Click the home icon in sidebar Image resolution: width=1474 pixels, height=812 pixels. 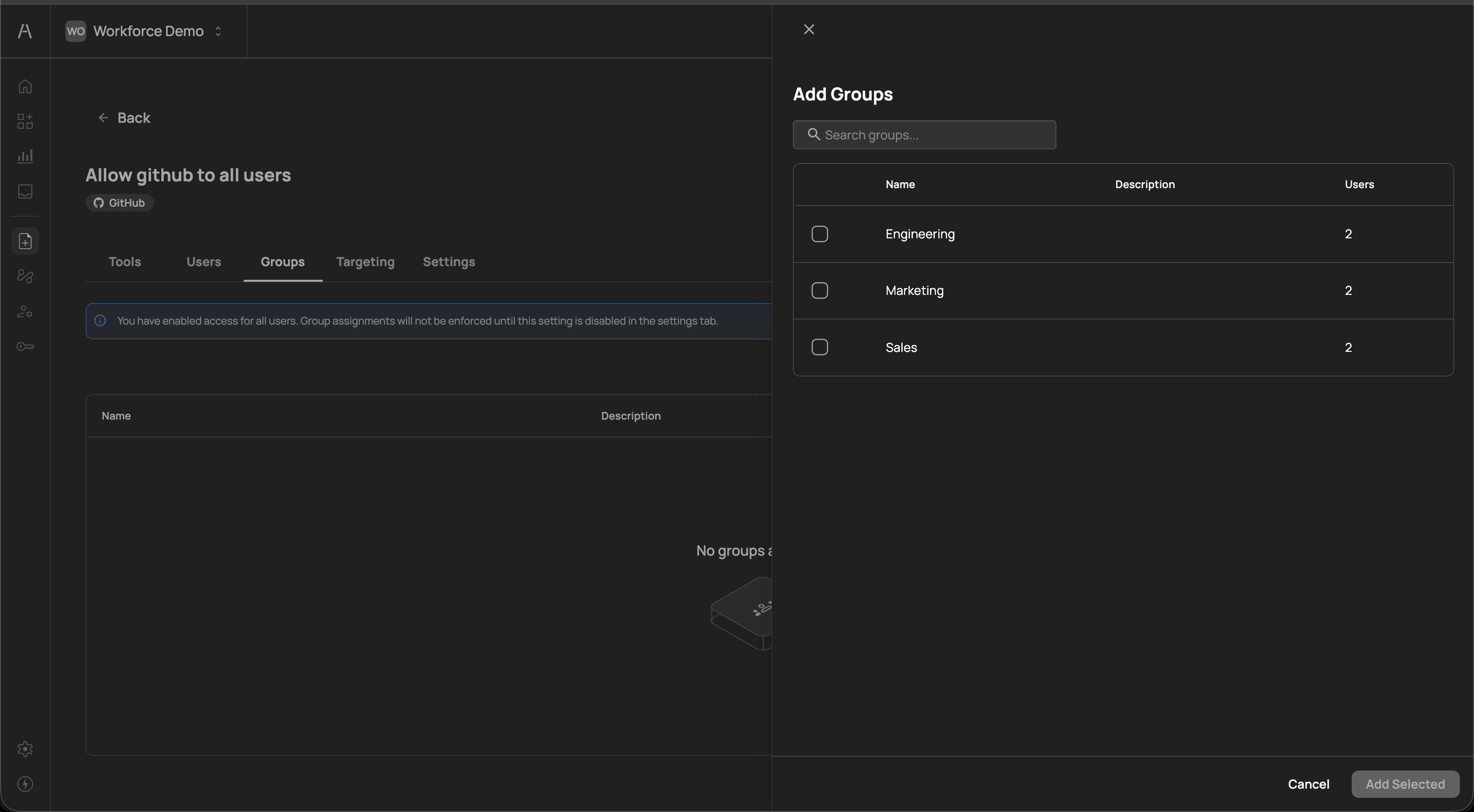point(25,86)
